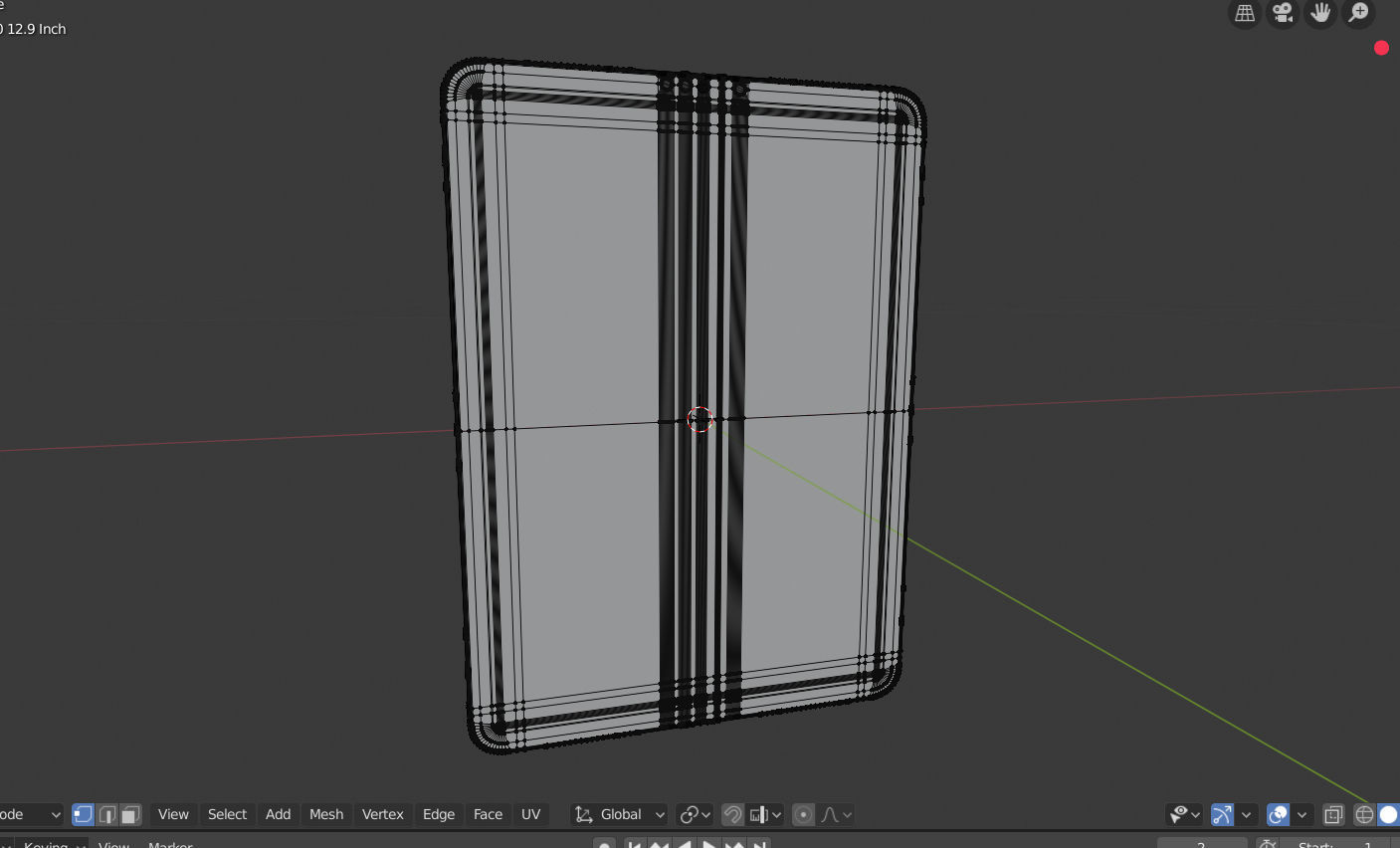Image resolution: width=1400 pixels, height=848 pixels.
Task: Switch to Edge select mode
Action: tap(107, 814)
